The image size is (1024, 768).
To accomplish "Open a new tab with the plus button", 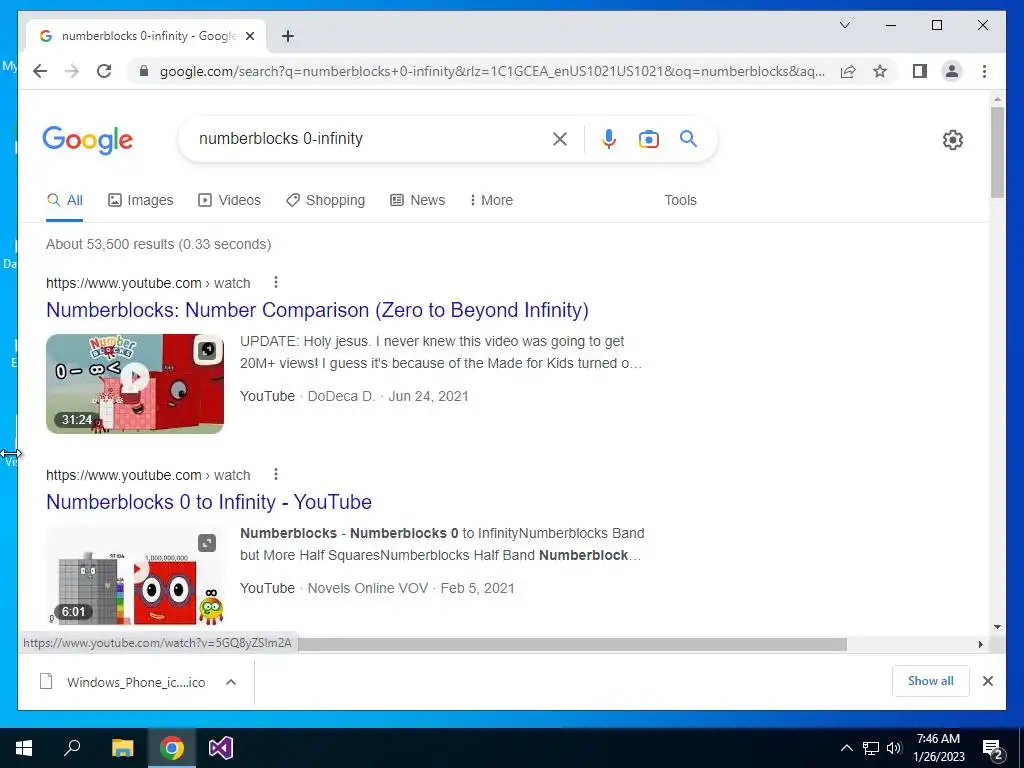I will 287,36.
